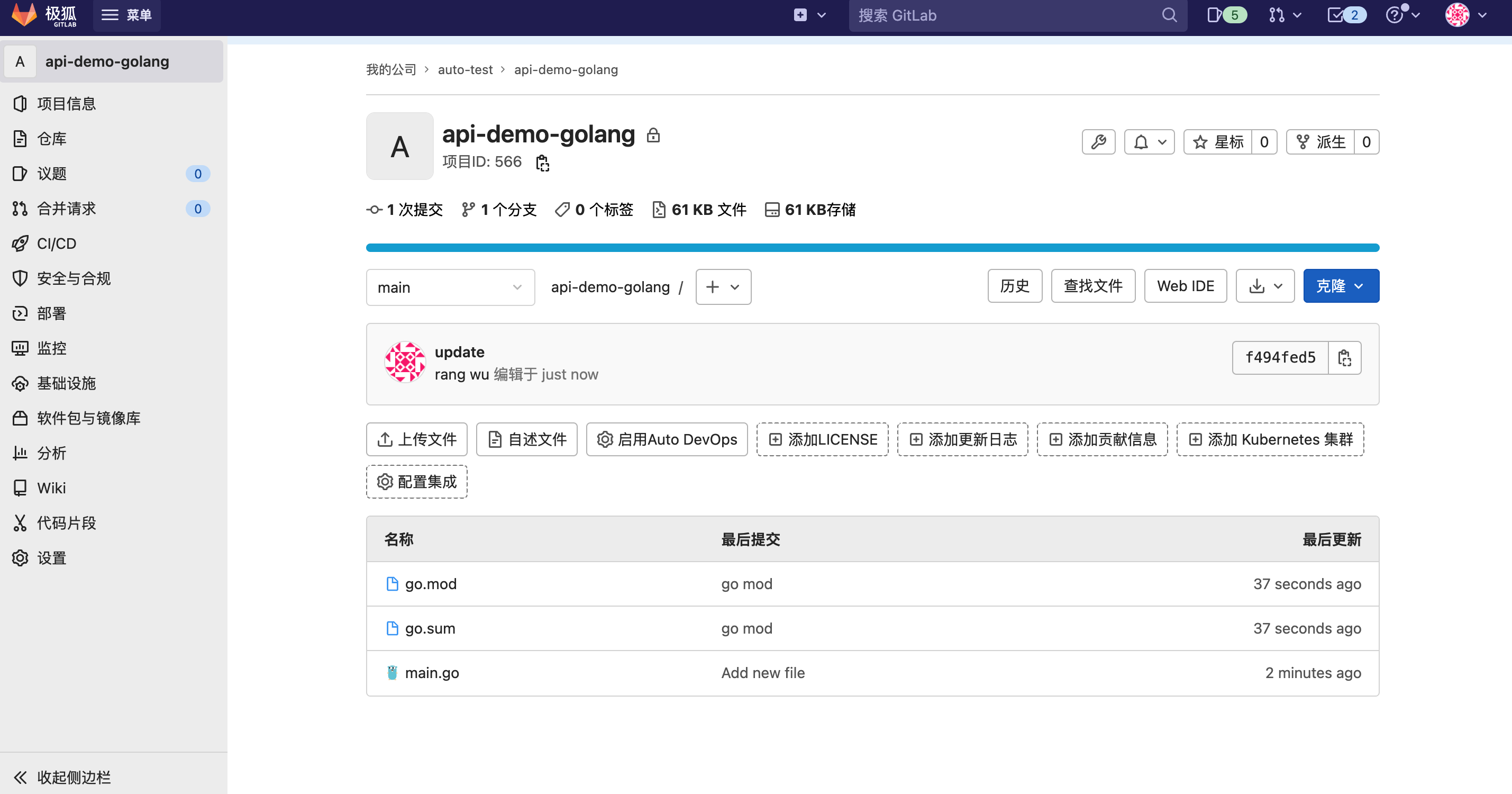Expand the main branch selector

450,287
